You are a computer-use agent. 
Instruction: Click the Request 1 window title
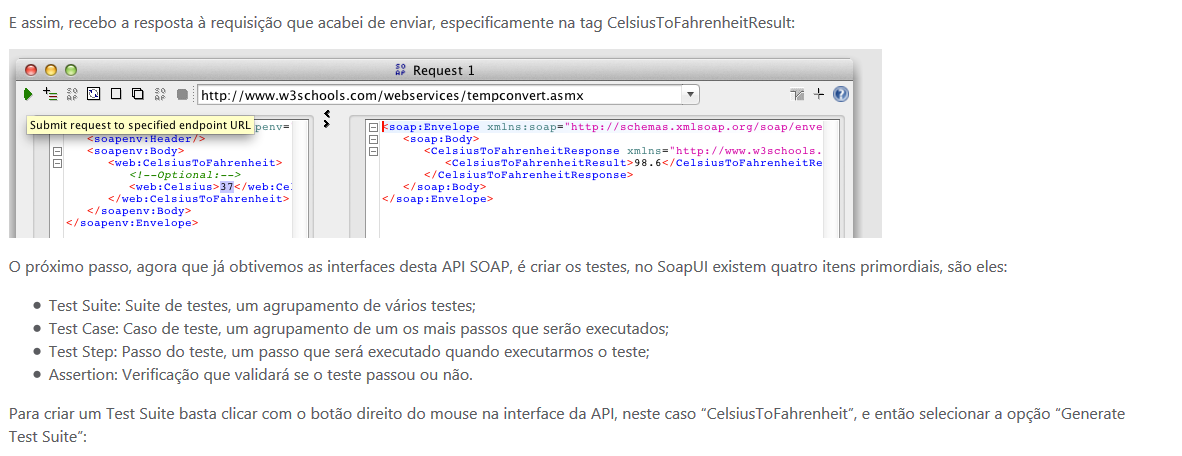(x=444, y=70)
